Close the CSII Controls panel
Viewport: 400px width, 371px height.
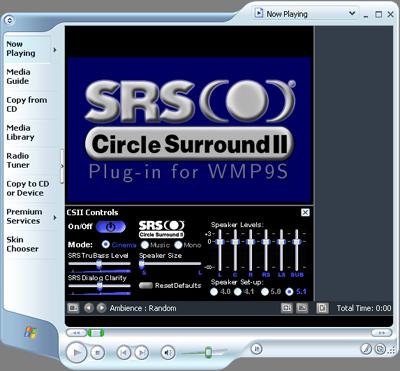pyautogui.click(x=305, y=212)
